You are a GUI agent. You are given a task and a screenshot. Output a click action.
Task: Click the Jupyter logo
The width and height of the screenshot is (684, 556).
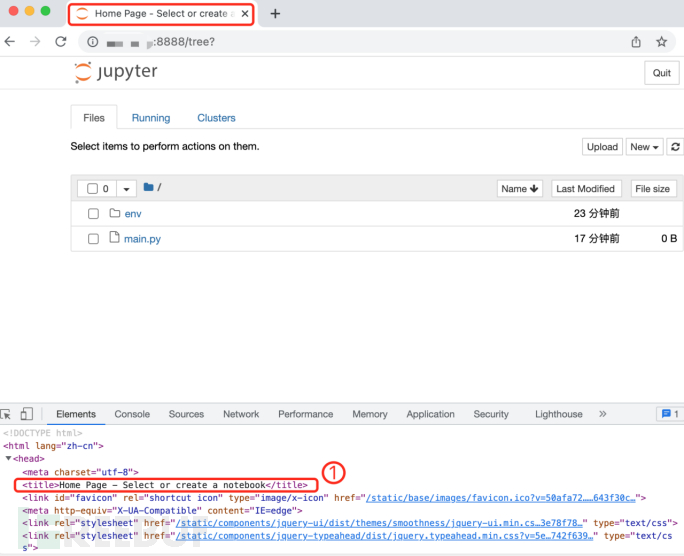coord(115,72)
